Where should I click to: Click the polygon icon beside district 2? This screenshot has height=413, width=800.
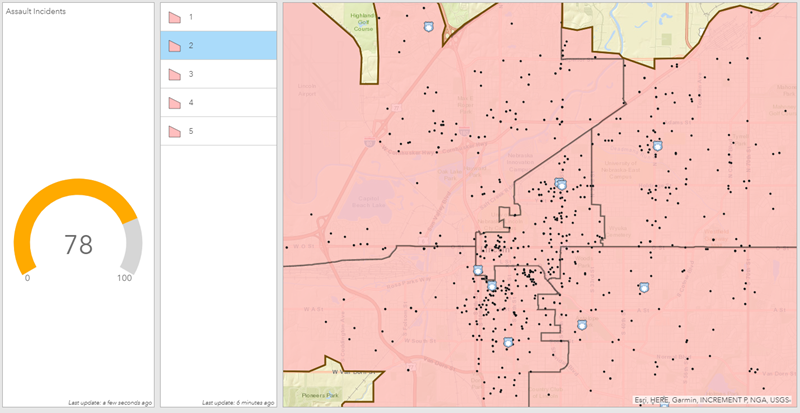(x=175, y=46)
